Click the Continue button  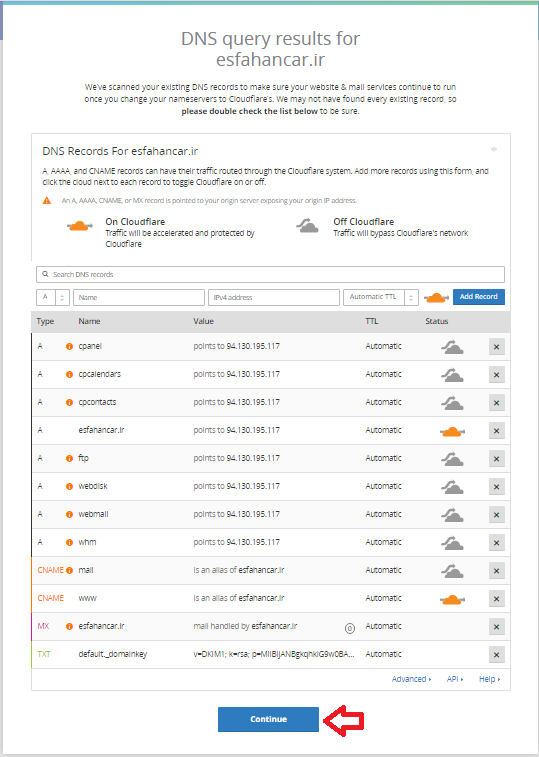click(x=268, y=719)
